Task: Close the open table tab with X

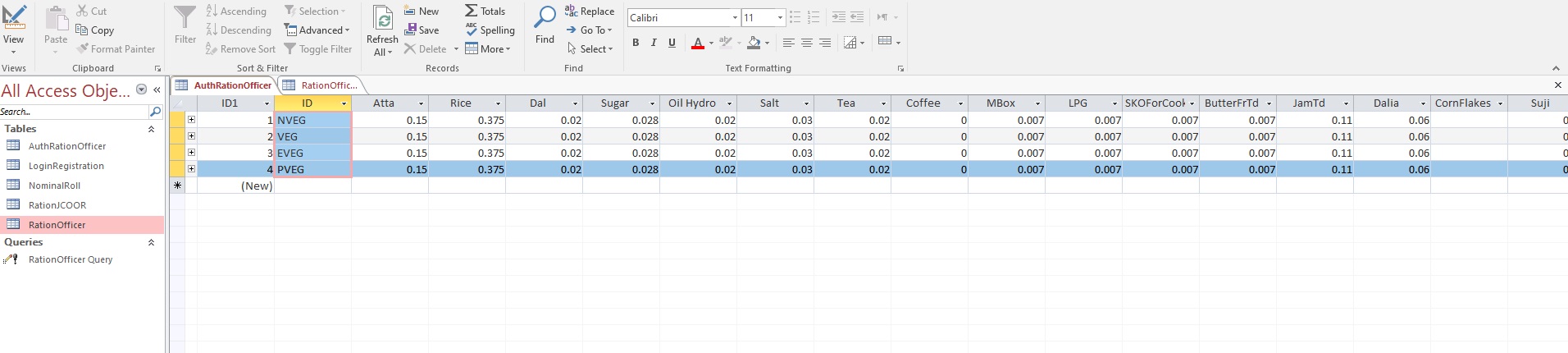Action: (1558, 85)
